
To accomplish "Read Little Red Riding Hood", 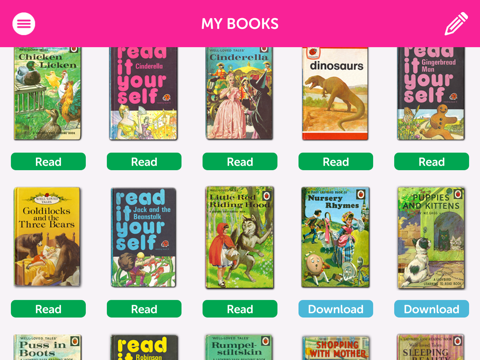I will tap(240, 309).
